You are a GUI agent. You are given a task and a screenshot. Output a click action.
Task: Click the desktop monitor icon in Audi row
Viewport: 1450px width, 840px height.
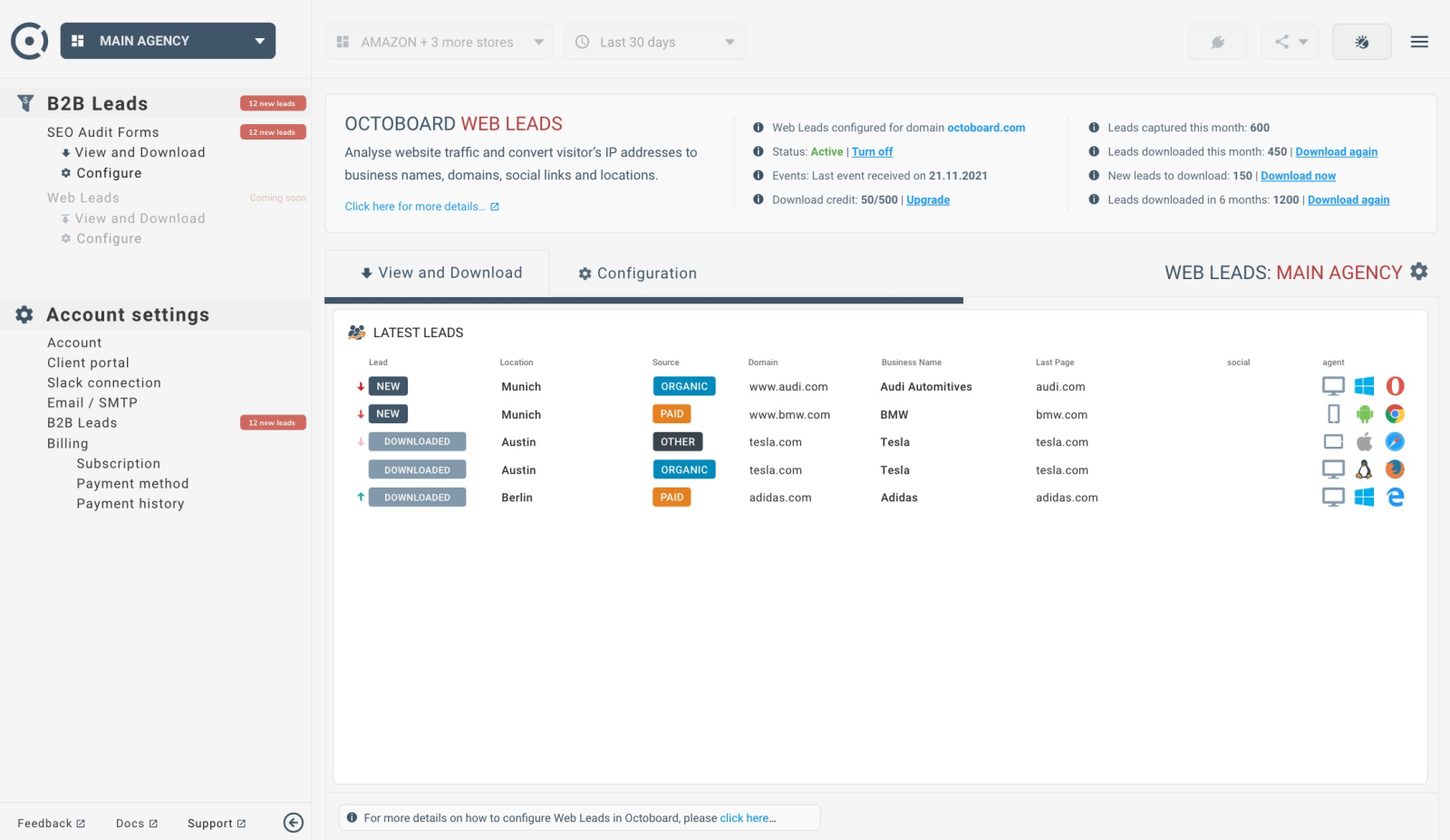pyautogui.click(x=1333, y=386)
